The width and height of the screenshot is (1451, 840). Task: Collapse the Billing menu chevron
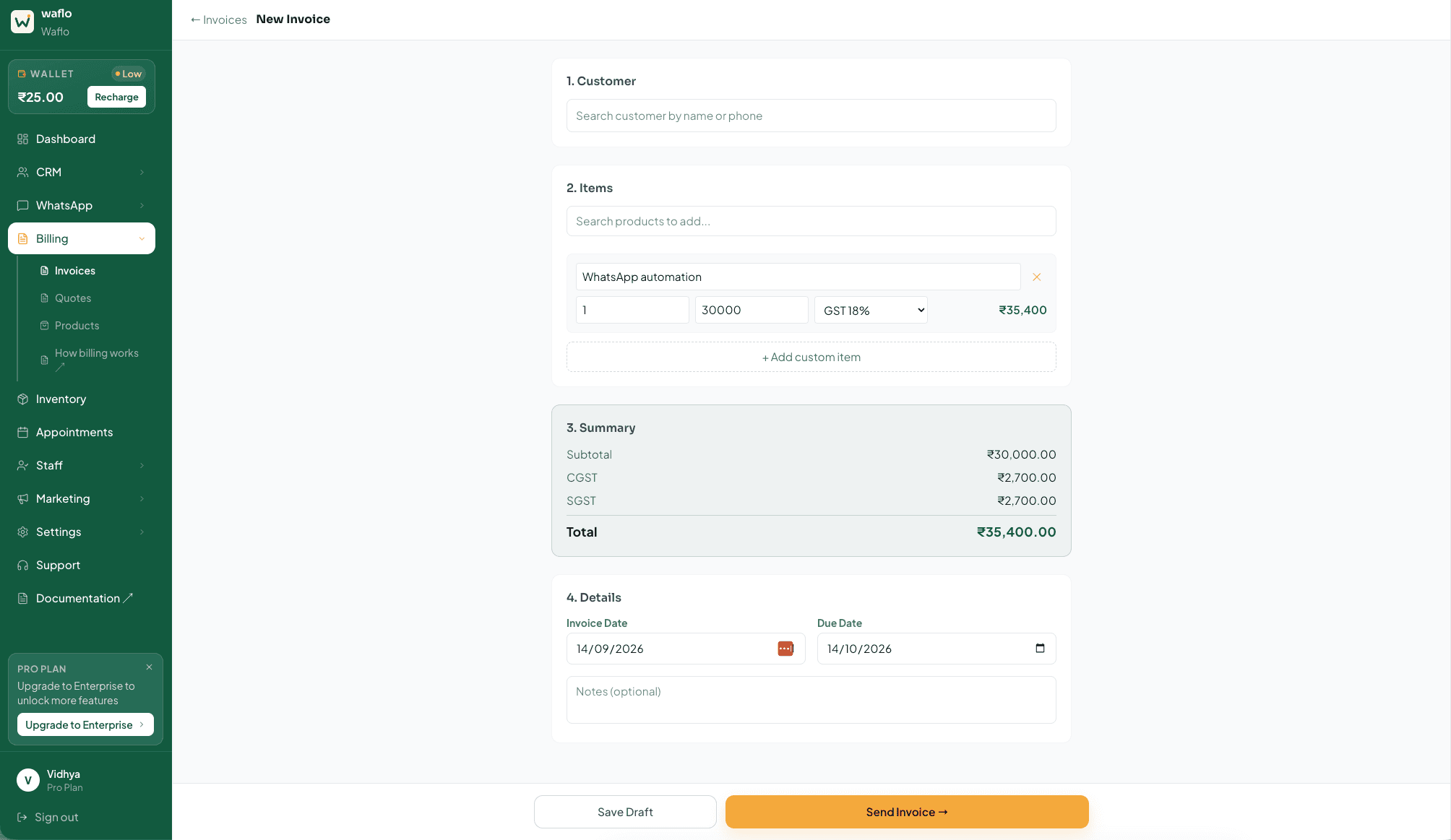(x=142, y=238)
